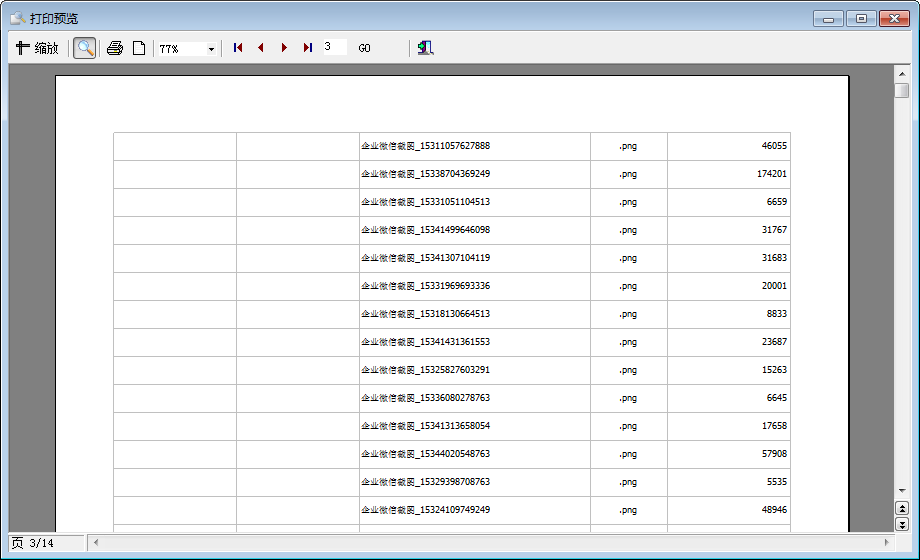Click the page-up double arrow button
The image size is (920, 560).
coord(902,509)
